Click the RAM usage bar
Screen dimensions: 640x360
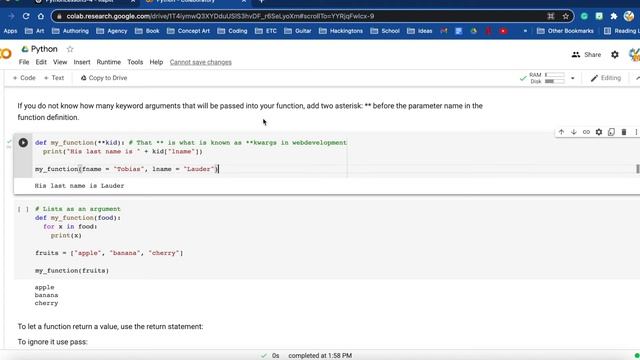tap(555, 75)
